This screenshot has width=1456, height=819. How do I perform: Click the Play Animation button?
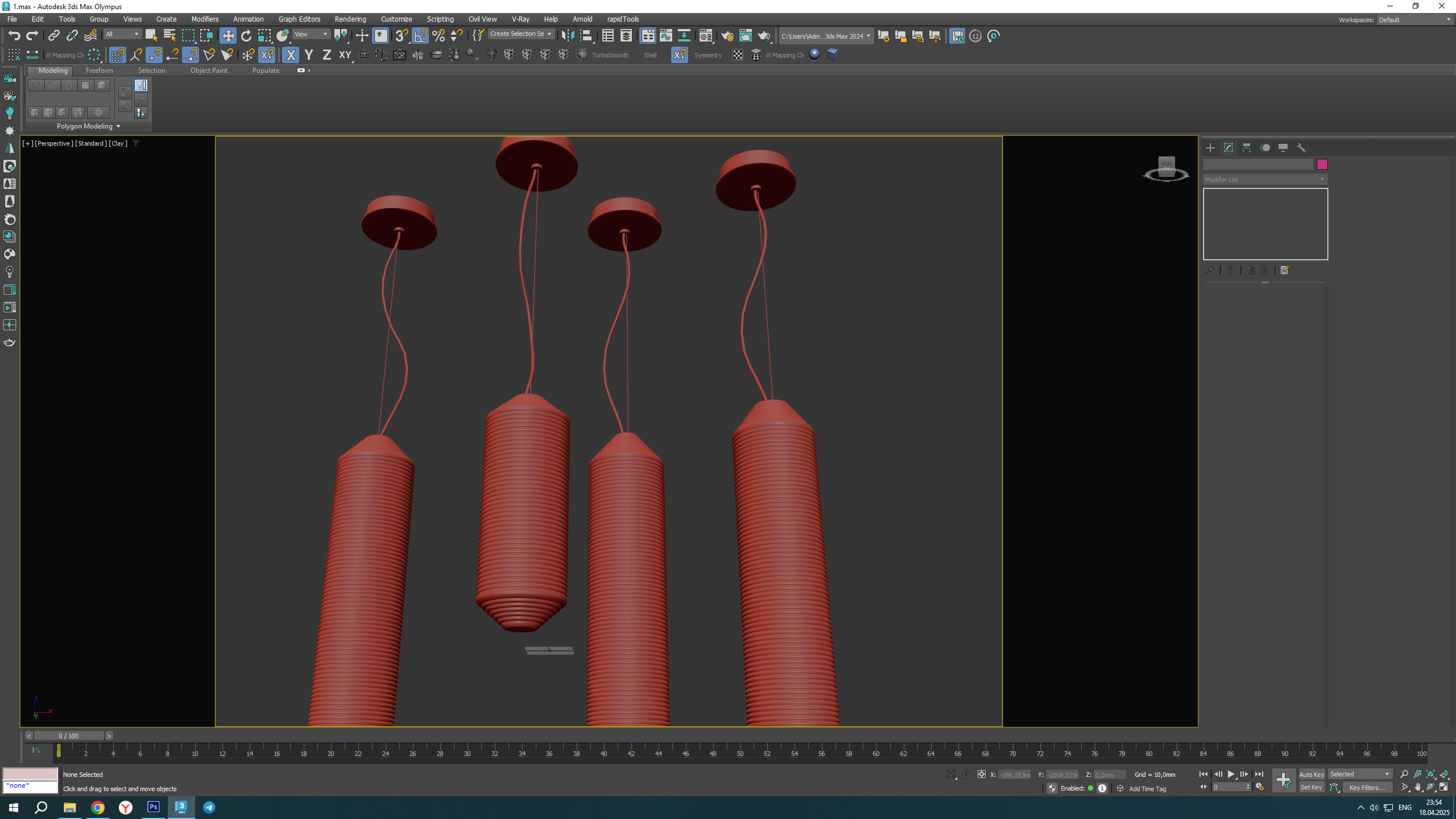tap(1231, 774)
